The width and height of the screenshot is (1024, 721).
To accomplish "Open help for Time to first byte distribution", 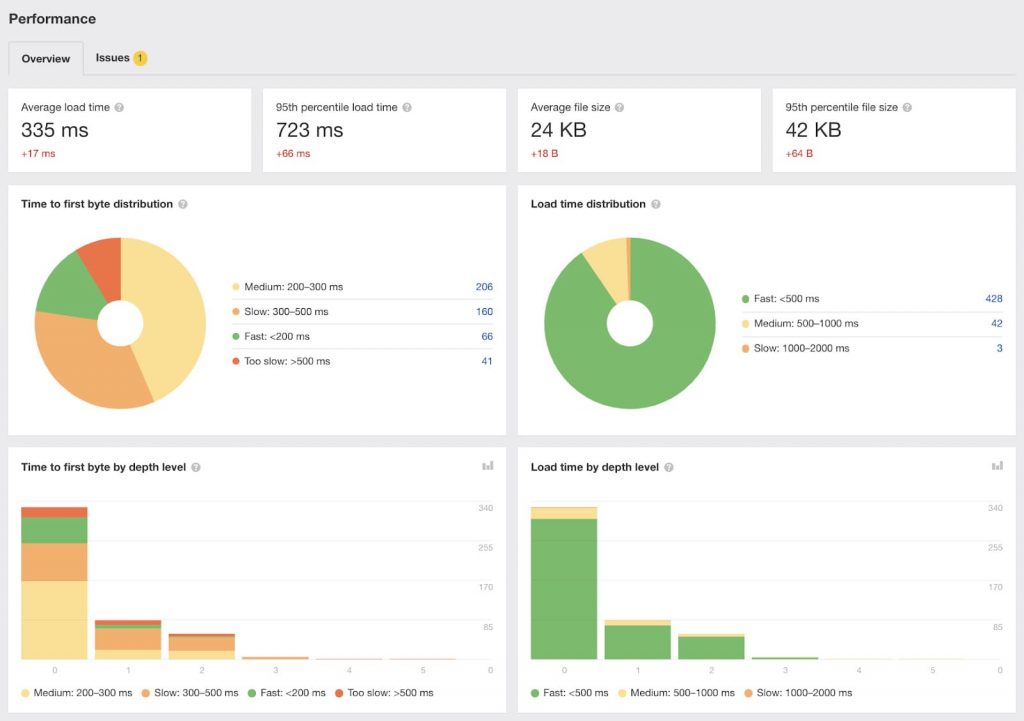I will click(x=183, y=204).
